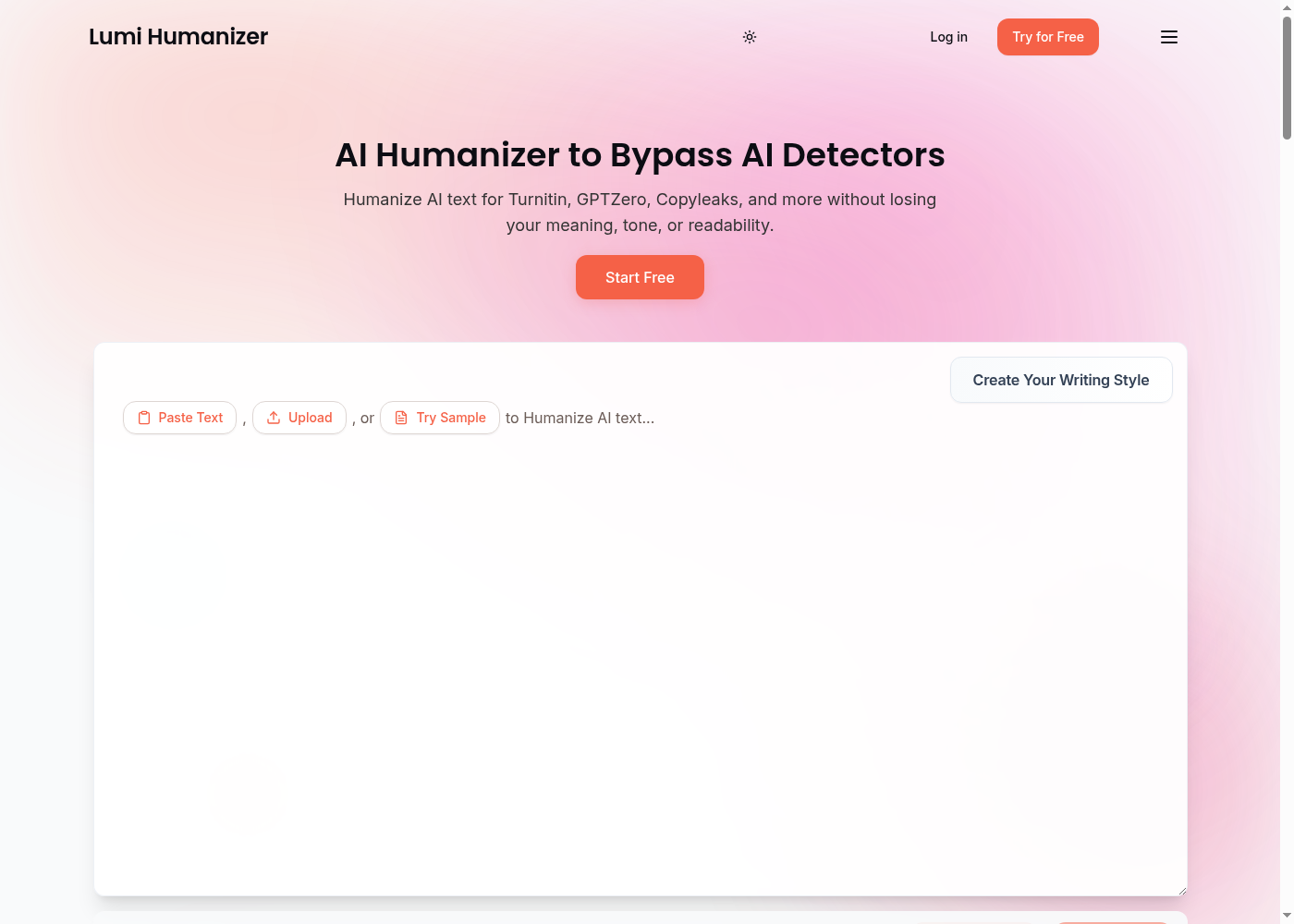The width and height of the screenshot is (1294, 924).
Task: Click the scrollbar up arrow
Action: click(x=1287, y=7)
